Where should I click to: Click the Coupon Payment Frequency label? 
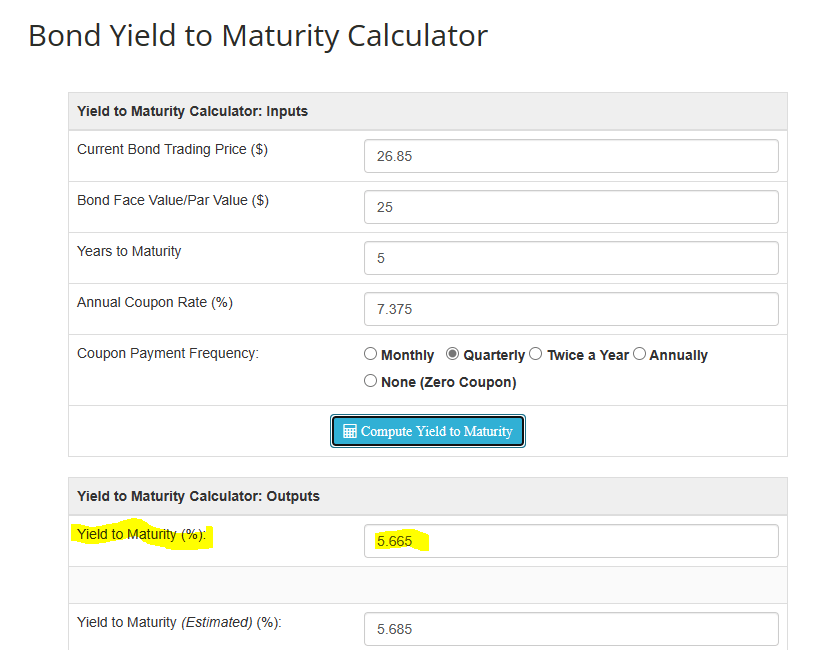point(168,354)
